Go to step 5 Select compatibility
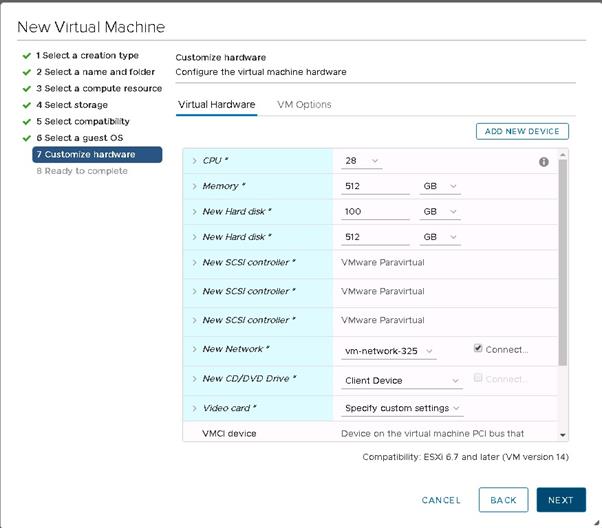The image size is (602, 528). click(83, 121)
